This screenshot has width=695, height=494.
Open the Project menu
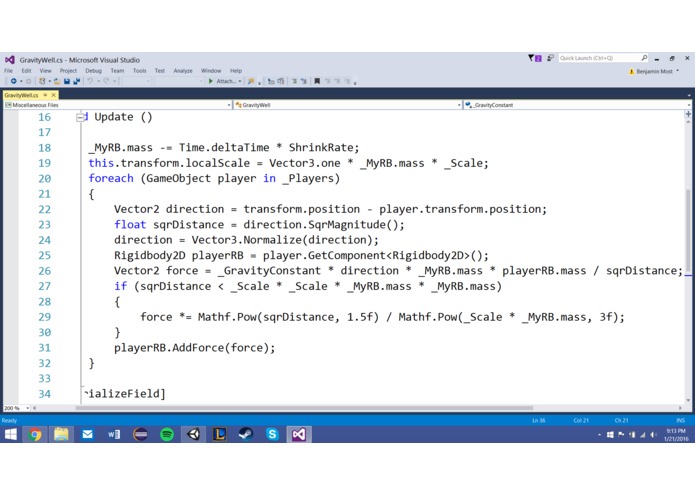point(68,70)
